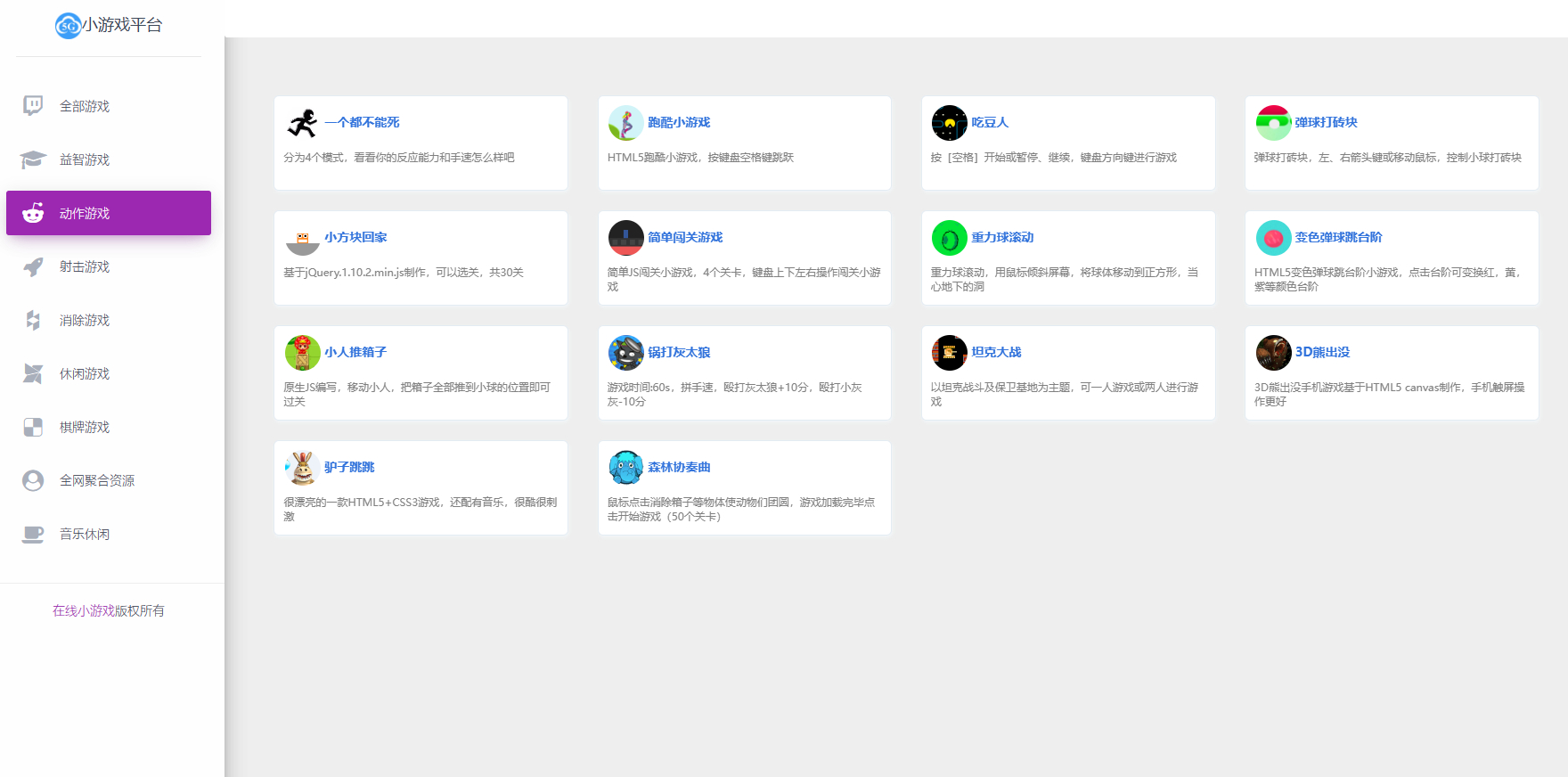The image size is (1568, 777).
Task: Open the 小人推箱子 title link
Action: point(355,352)
